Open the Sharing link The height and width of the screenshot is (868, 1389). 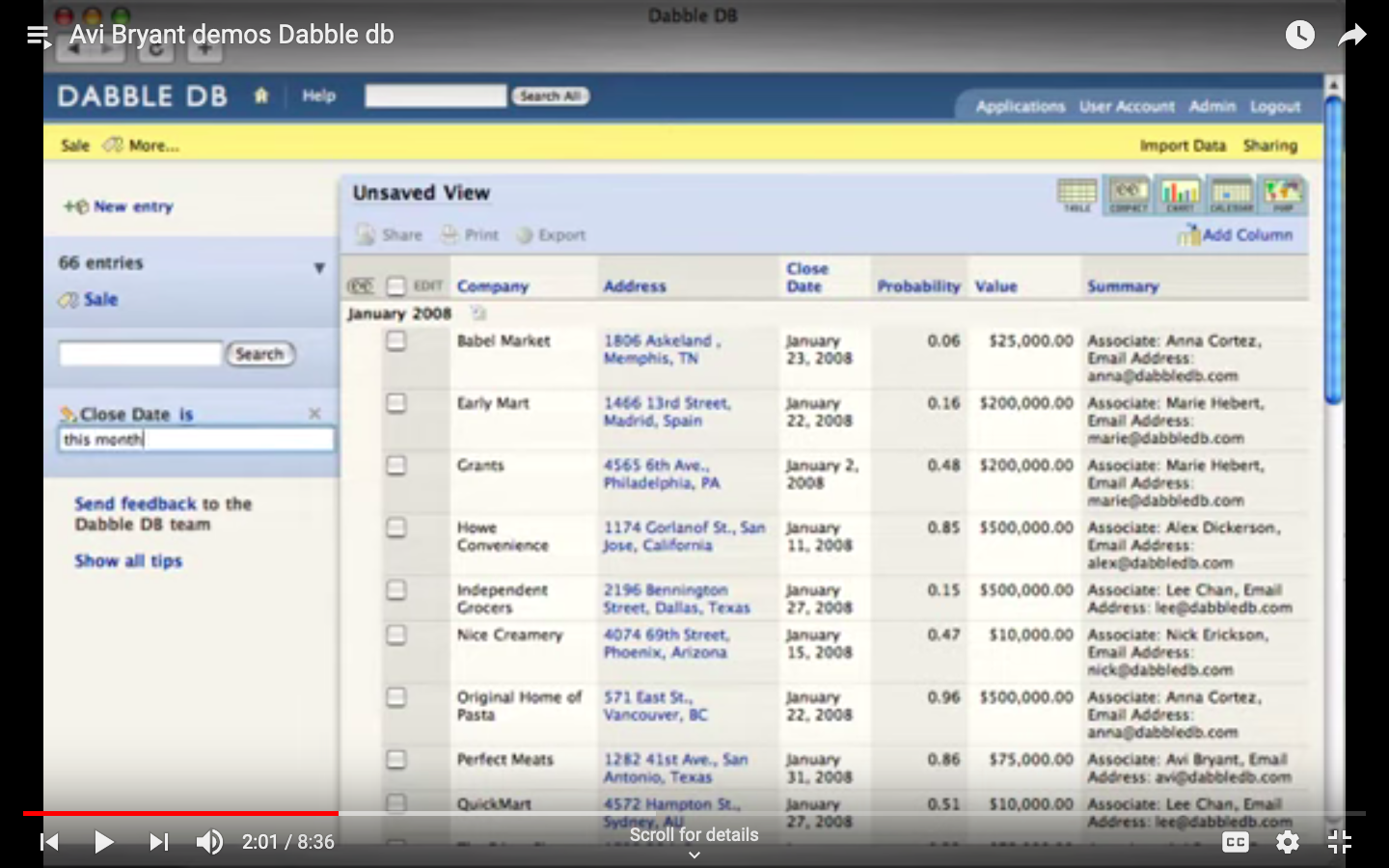[1270, 146]
